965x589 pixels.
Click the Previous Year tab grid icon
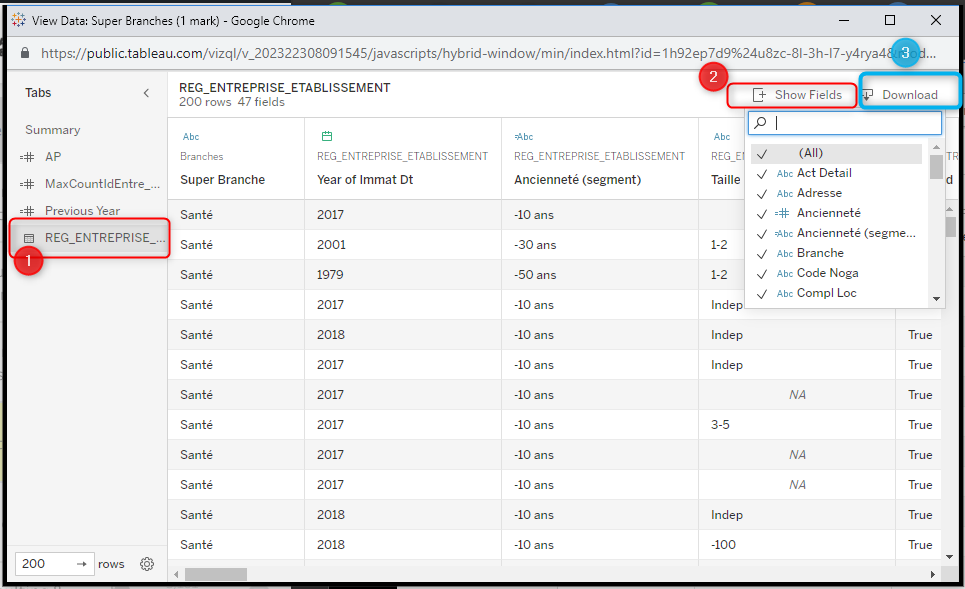27,211
